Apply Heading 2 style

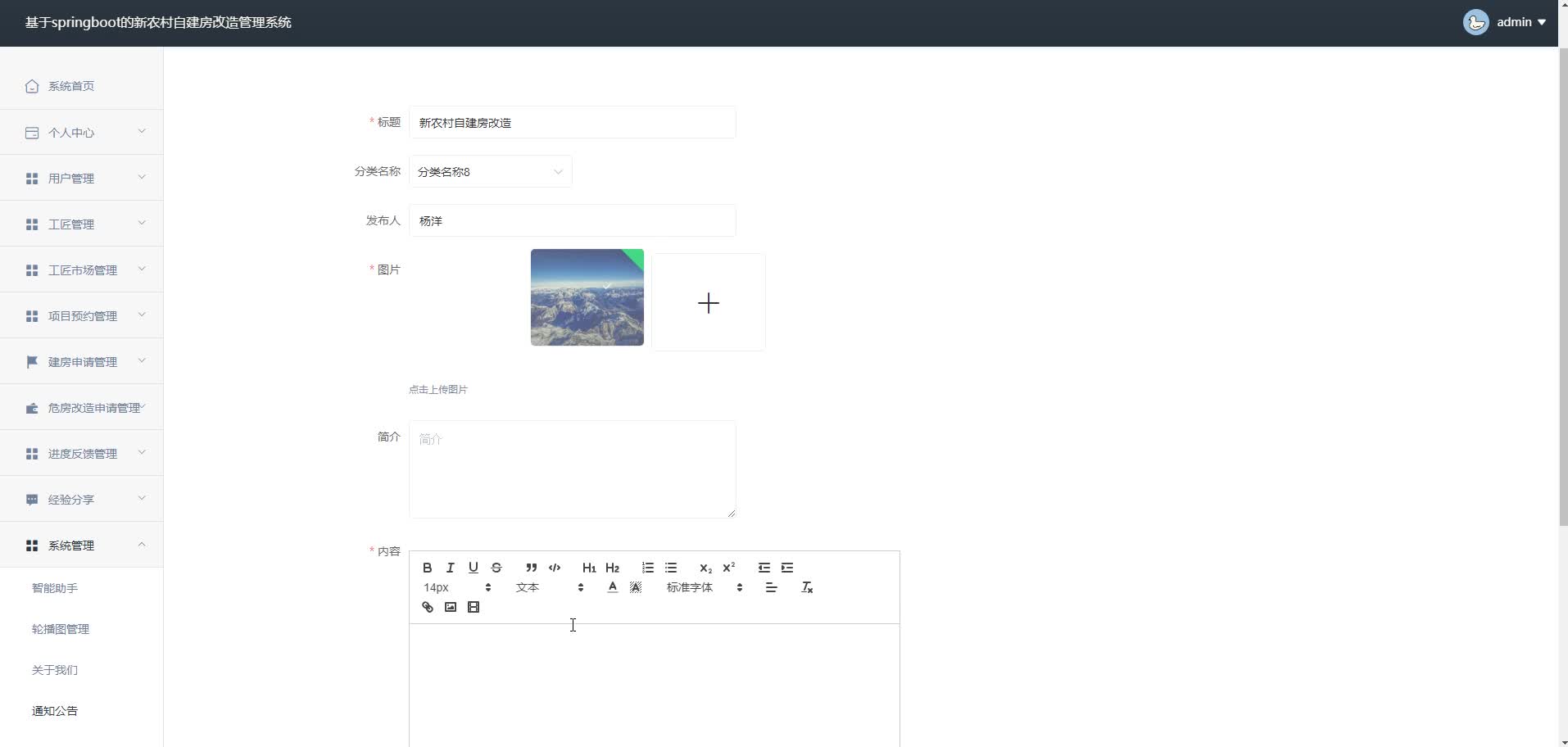(612, 568)
